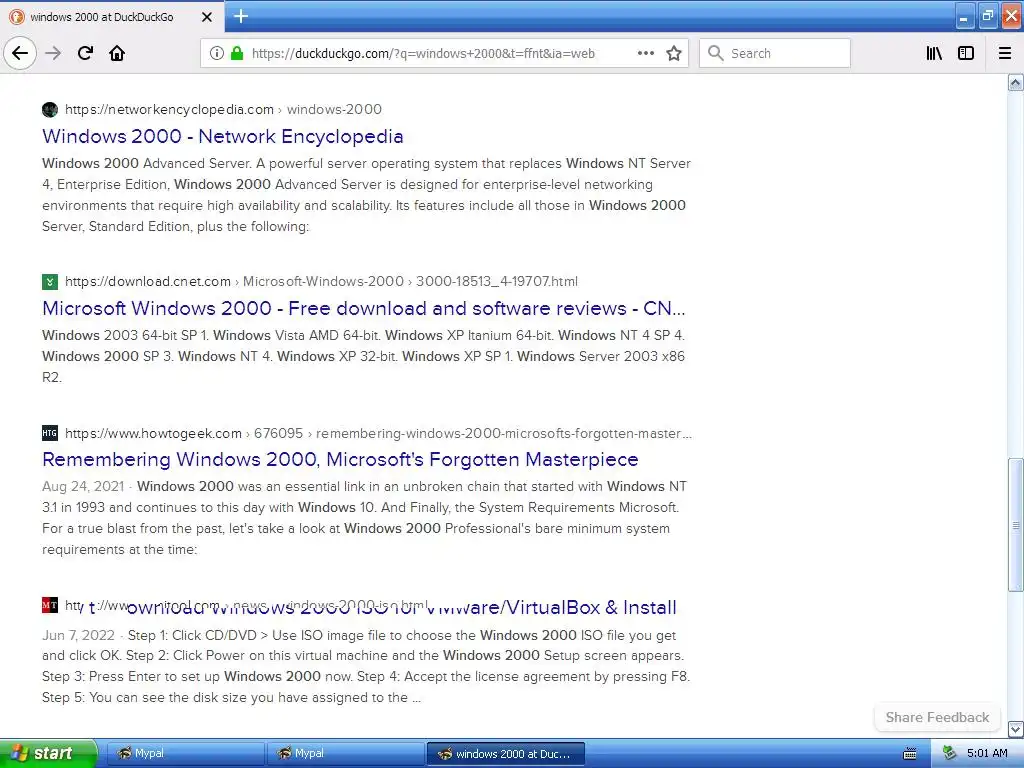The width and height of the screenshot is (1024, 768).
Task: Click the search magnifier icon
Action: (716, 53)
